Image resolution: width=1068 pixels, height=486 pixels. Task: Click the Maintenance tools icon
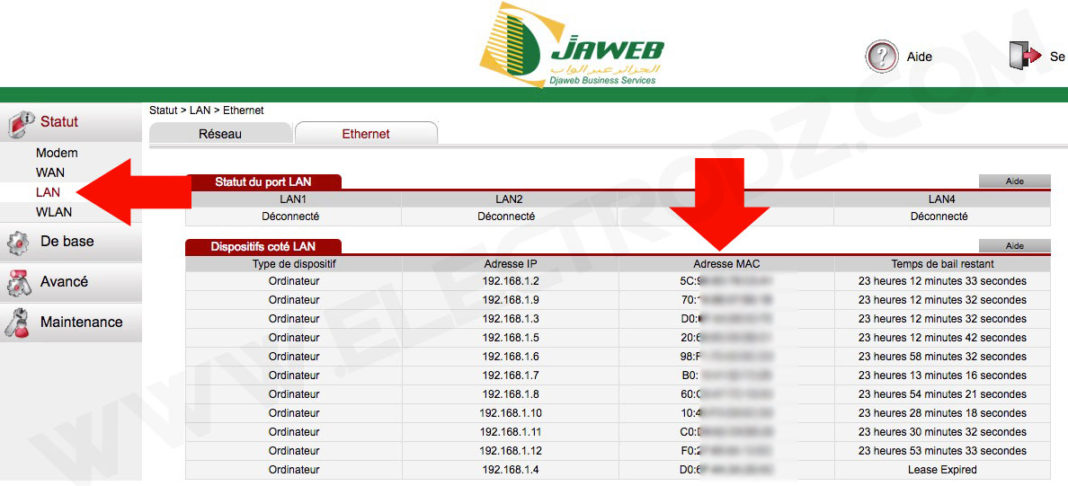18,323
